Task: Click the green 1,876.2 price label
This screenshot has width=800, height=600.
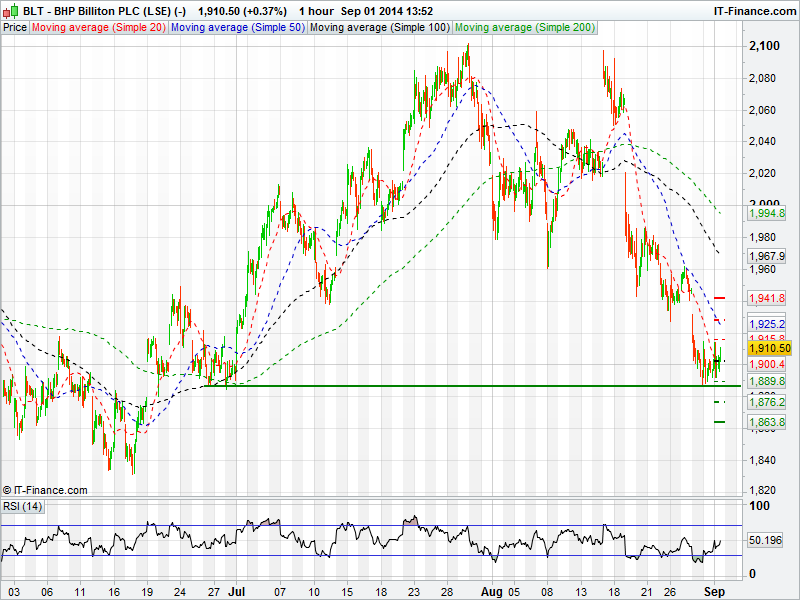Action: (767, 401)
